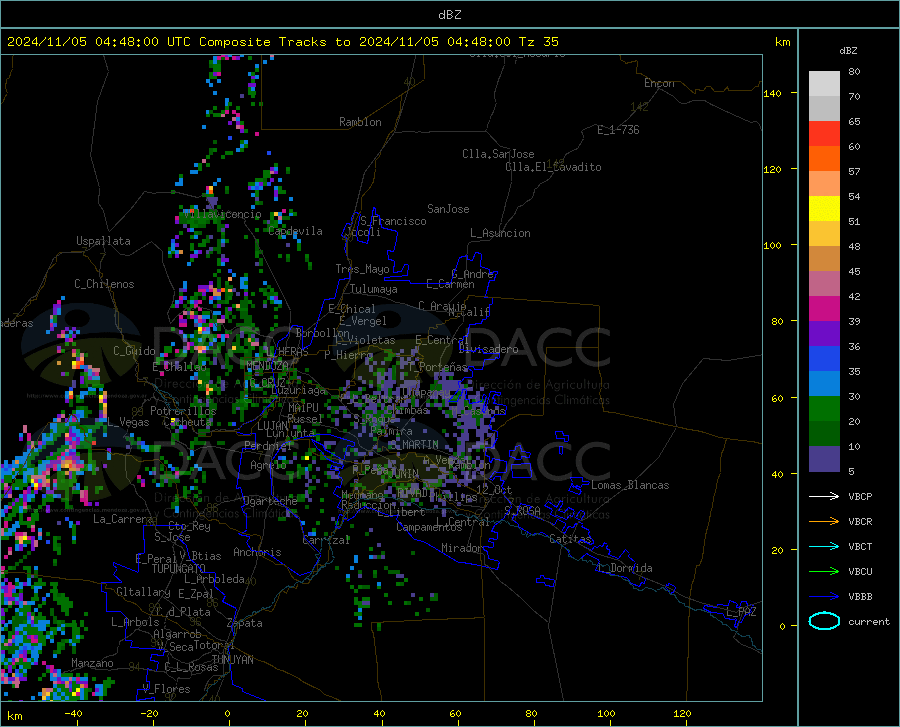Click the 'Zapata' map label

244,623
